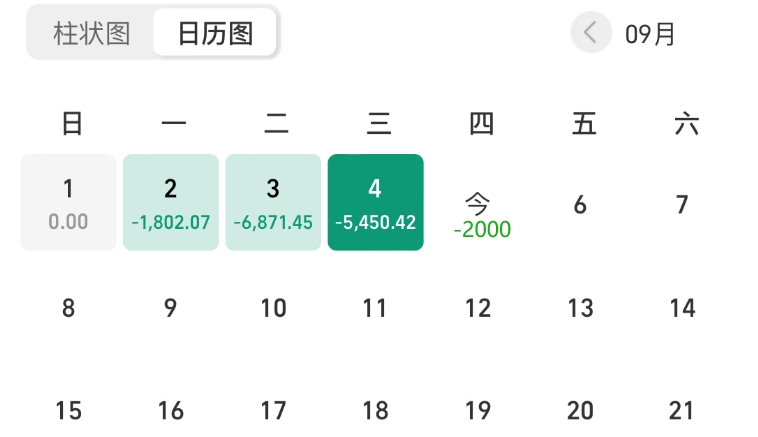This screenshot has width=758, height=437.
Task: Pick day 6 in the calendar
Action: point(580,204)
